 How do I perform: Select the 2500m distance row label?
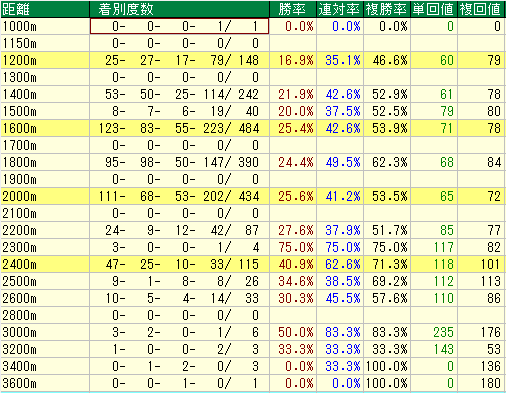(x=19, y=281)
